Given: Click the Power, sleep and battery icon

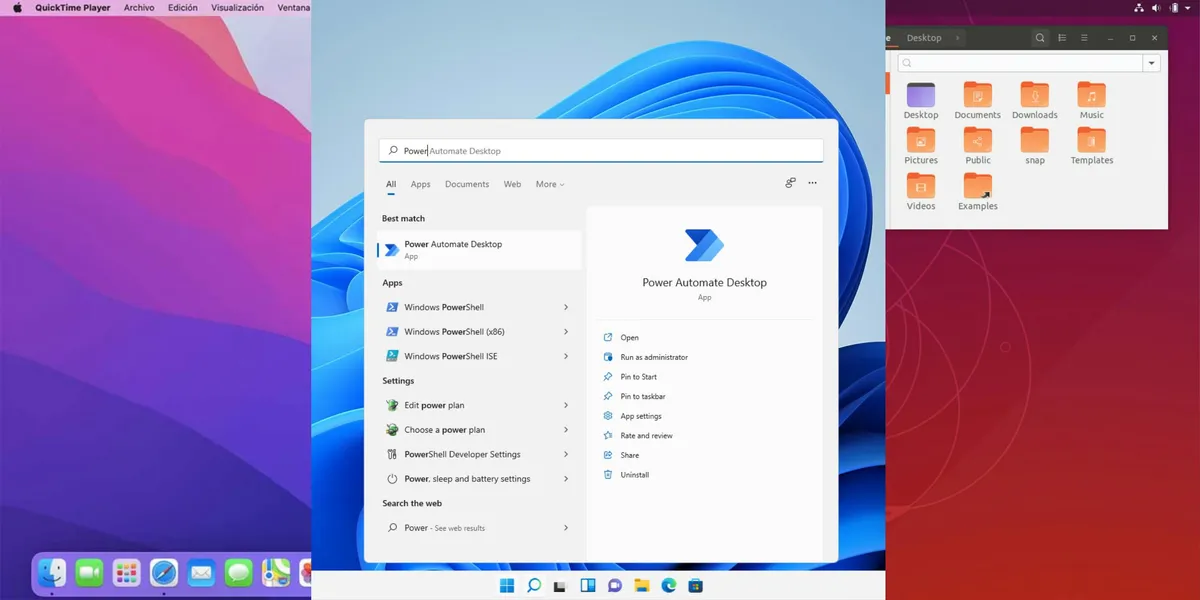Looking at the screenshot, I should (392, 479).
